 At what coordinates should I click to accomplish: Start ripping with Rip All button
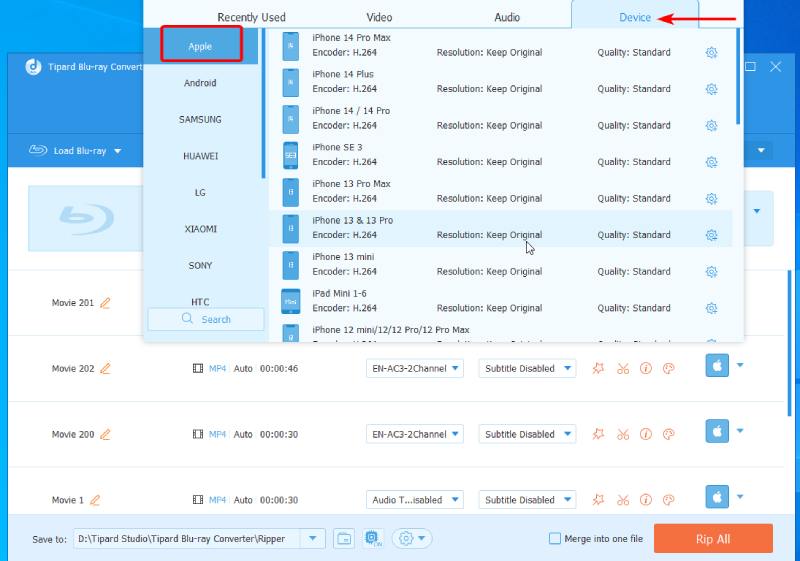click(x=713, y=539)
